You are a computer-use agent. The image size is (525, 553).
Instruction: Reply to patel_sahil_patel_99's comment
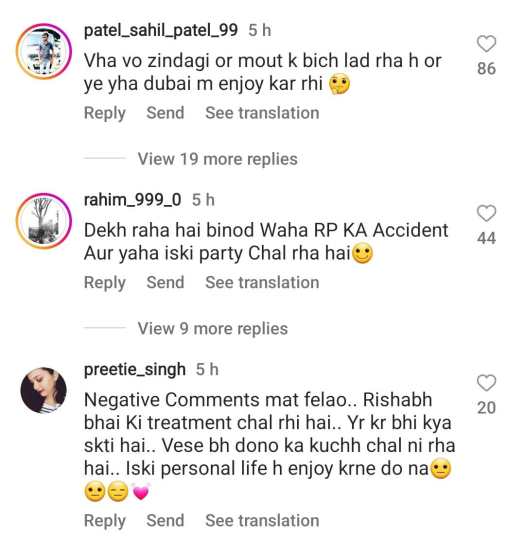(105, 113)
